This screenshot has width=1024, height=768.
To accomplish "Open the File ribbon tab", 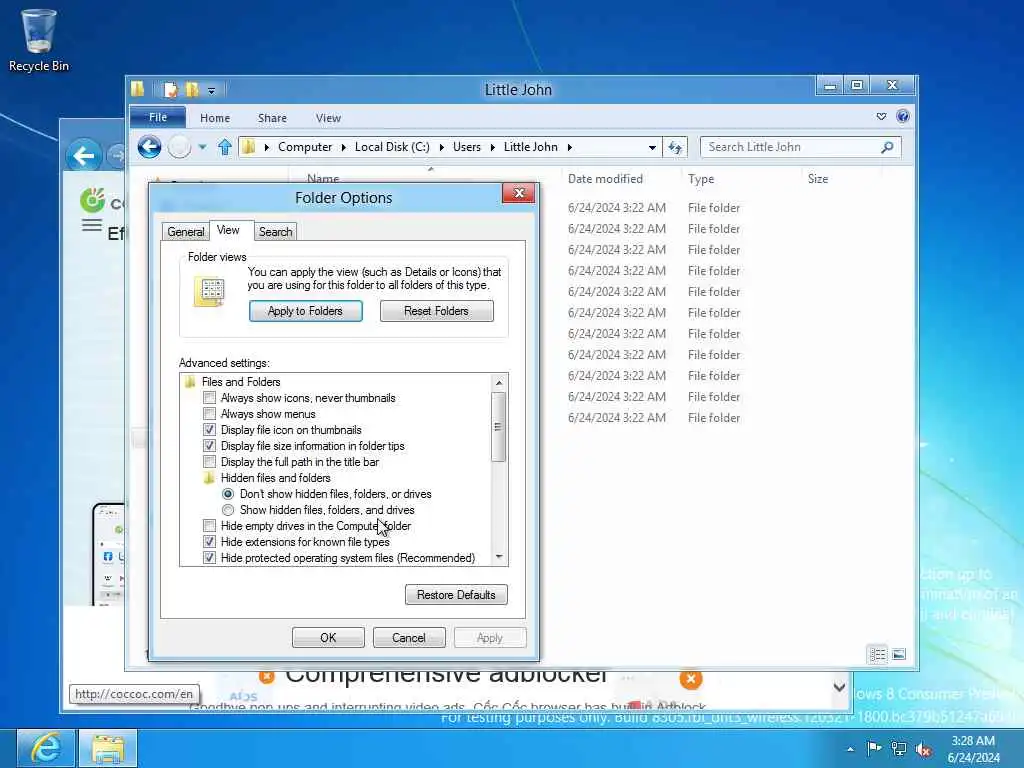I will [x=158, y=117].
